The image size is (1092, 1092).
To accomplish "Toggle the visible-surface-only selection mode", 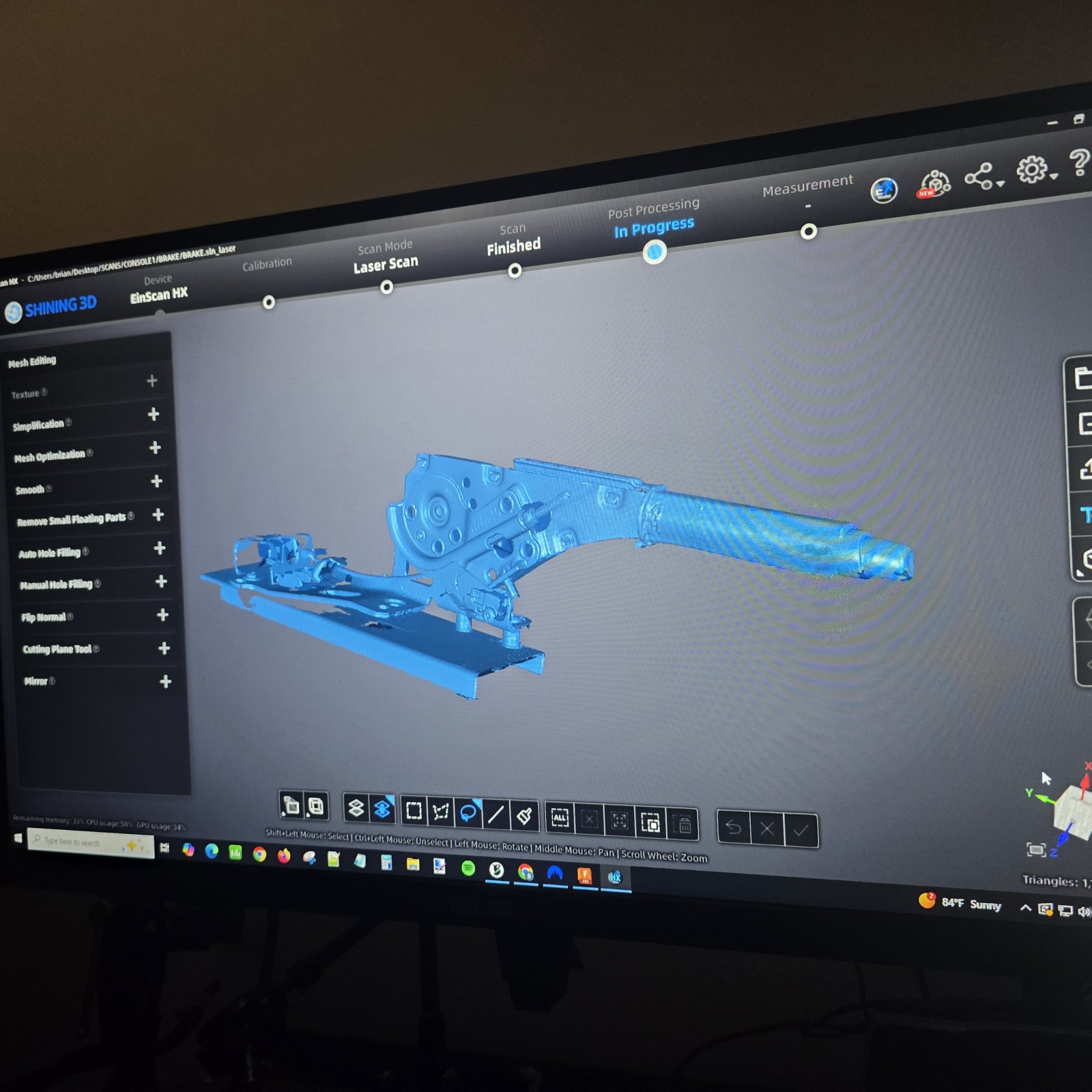I will coord(382,809).
